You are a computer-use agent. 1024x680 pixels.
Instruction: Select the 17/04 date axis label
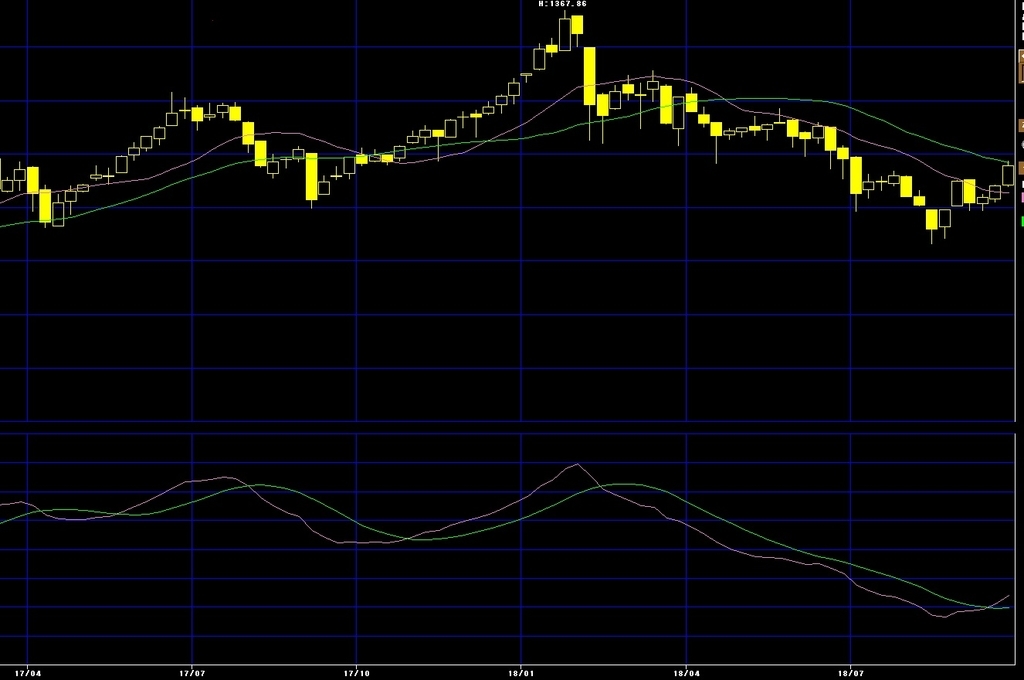(x=27, y=673)
